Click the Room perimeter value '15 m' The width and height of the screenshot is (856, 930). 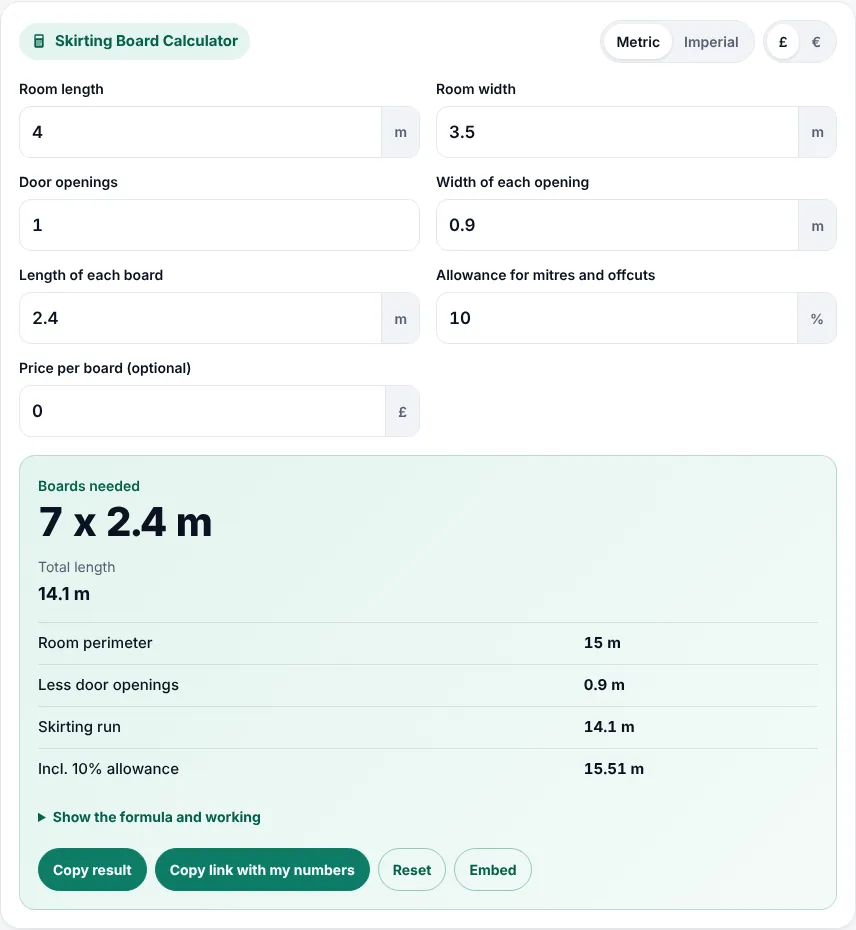click(x=602, y=643)
